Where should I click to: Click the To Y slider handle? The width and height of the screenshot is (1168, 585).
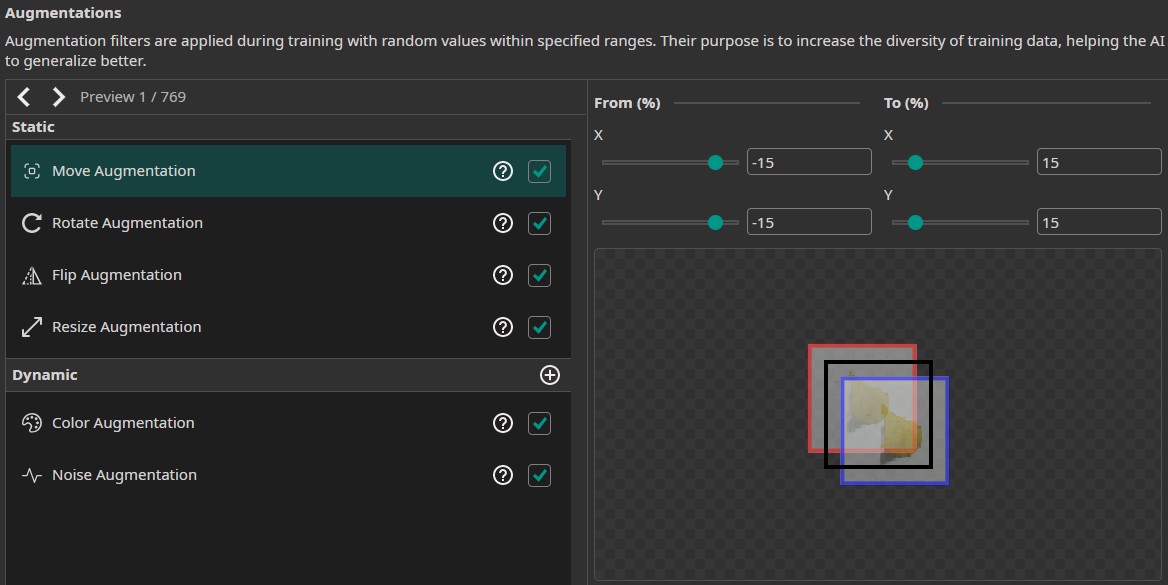pyautogui.click(x=914, y=222)
